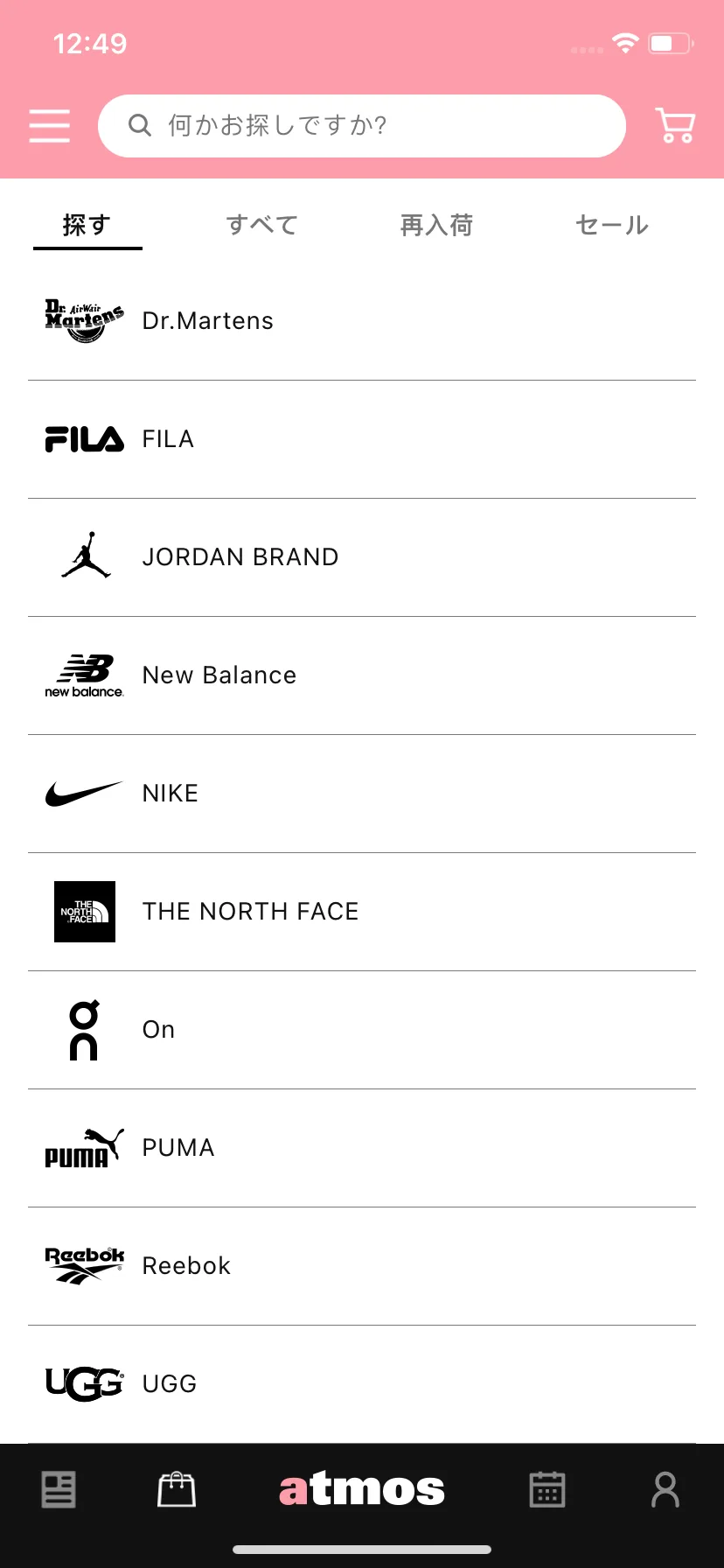Image resolution: width=724 pixels, height=1568 pixels.
Task: Tap the Nike swoosh logo
Action: pos(85,794)
